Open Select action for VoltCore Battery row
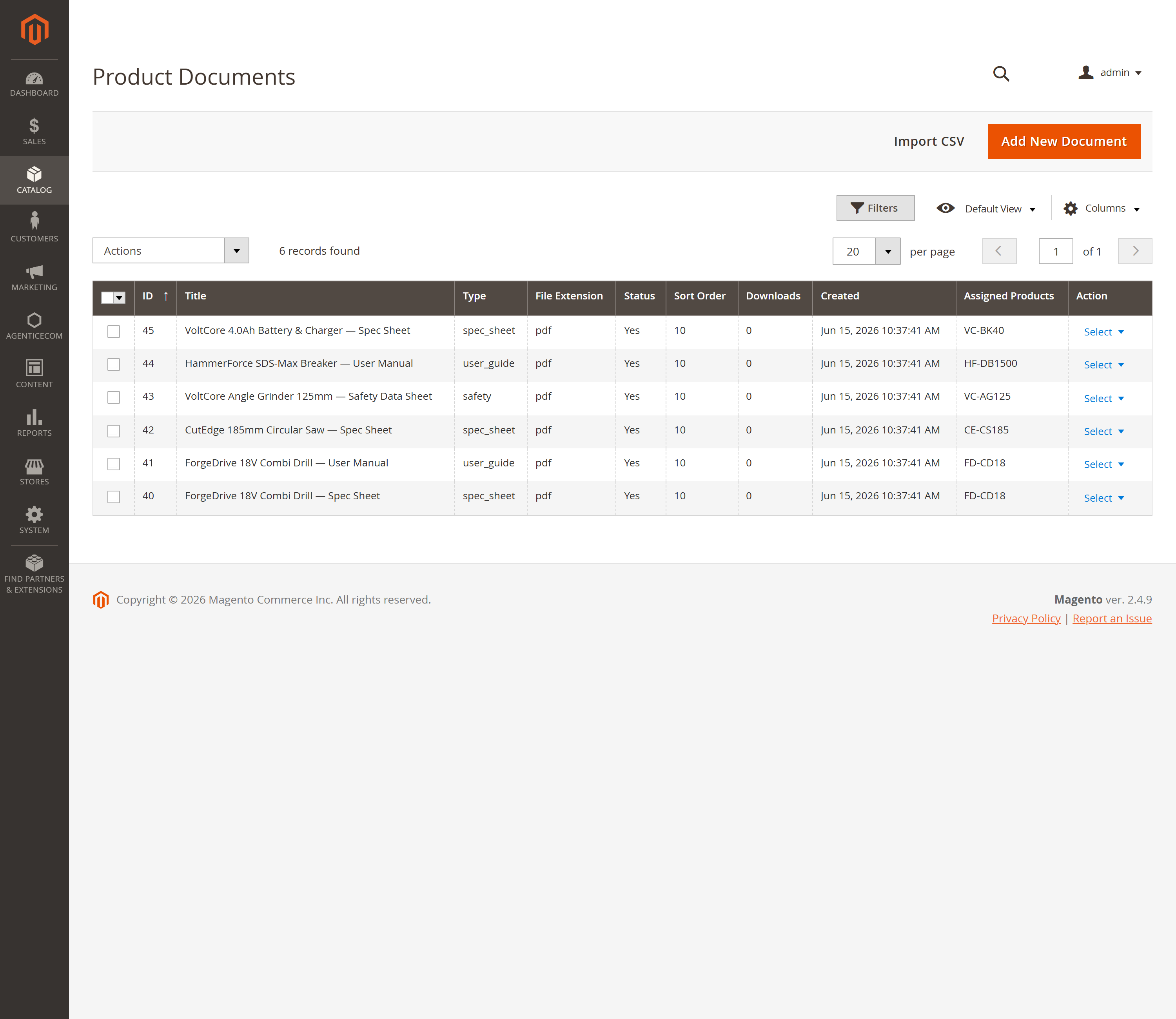 [x=1104, y=332]
